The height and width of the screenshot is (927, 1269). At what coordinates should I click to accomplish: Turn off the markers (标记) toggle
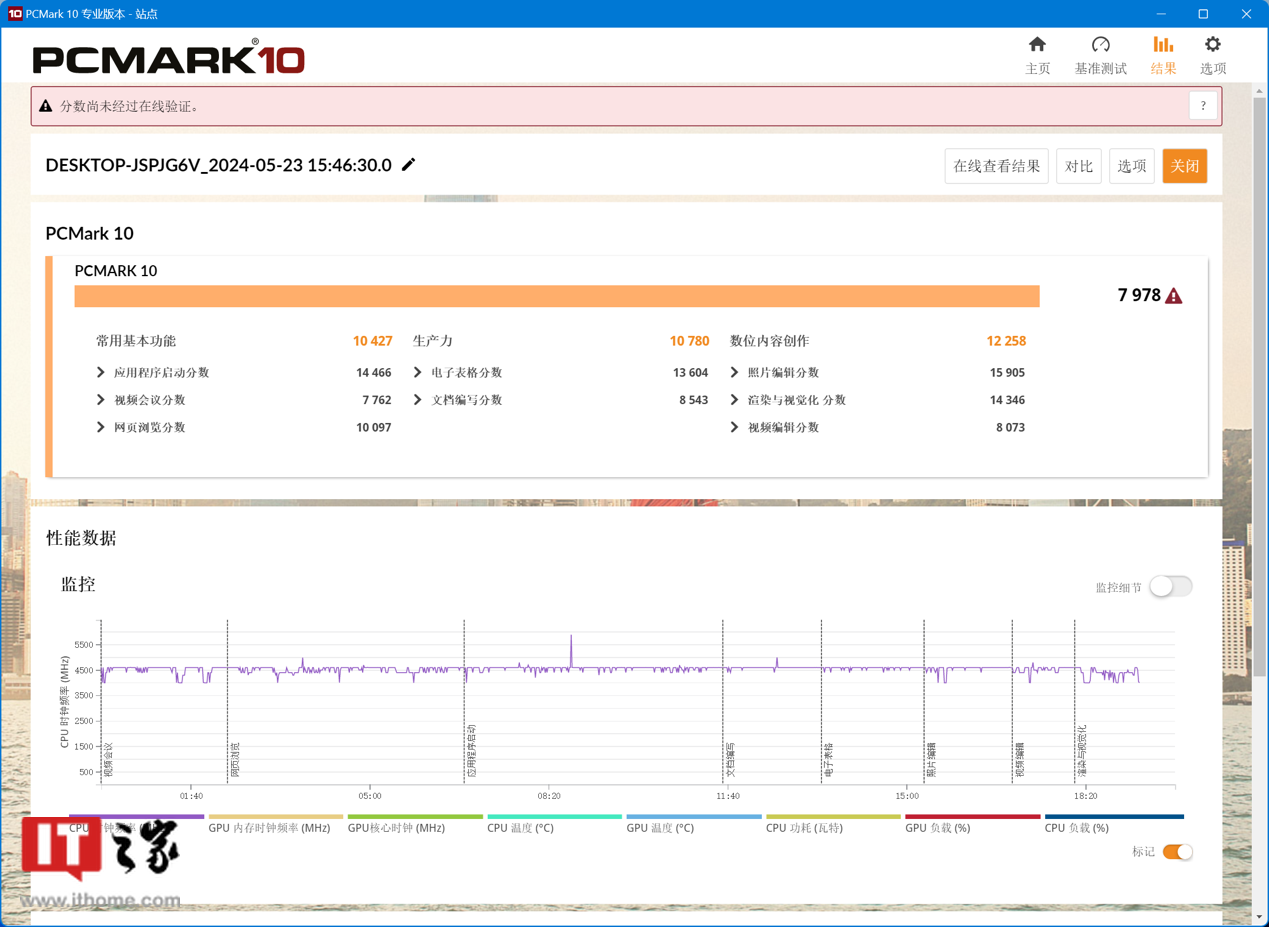point(1177,852)
